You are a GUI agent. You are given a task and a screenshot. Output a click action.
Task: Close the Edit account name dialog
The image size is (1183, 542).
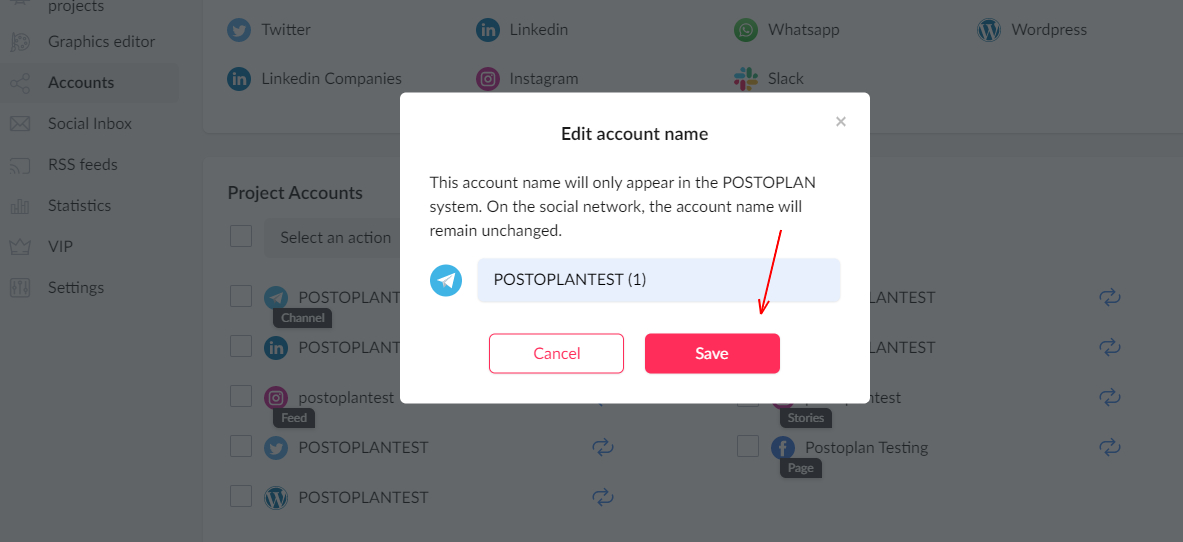coord(840,122)
